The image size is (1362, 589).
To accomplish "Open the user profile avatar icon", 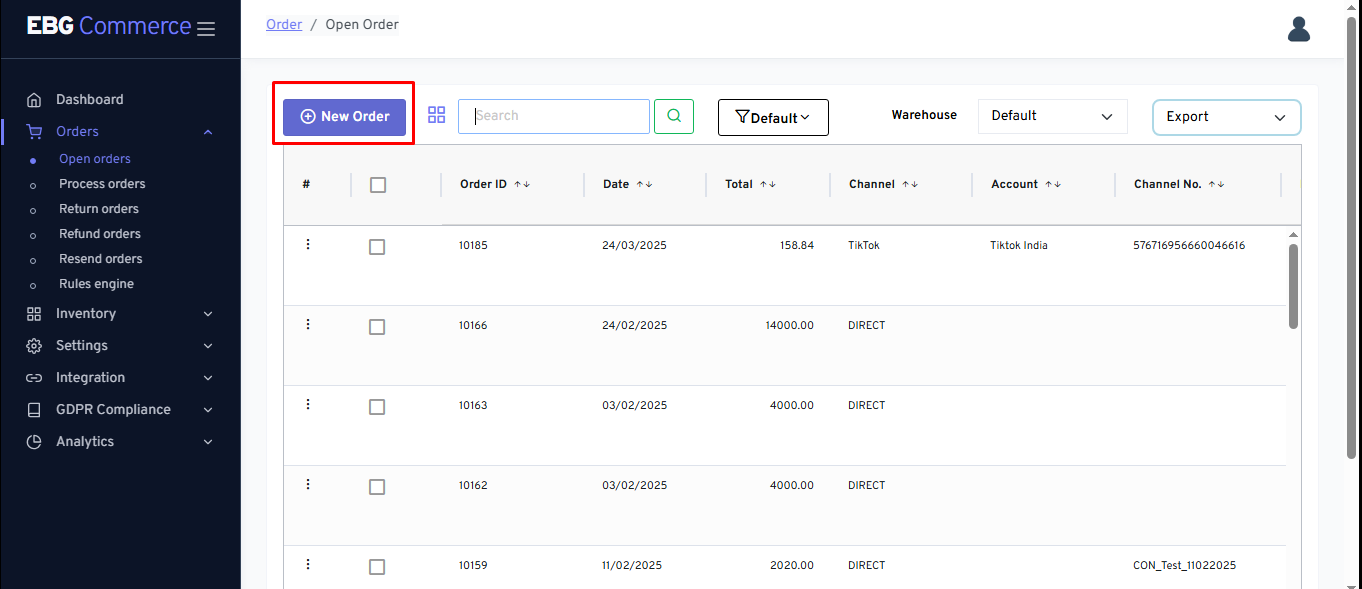I will (x=1298, y=29).
